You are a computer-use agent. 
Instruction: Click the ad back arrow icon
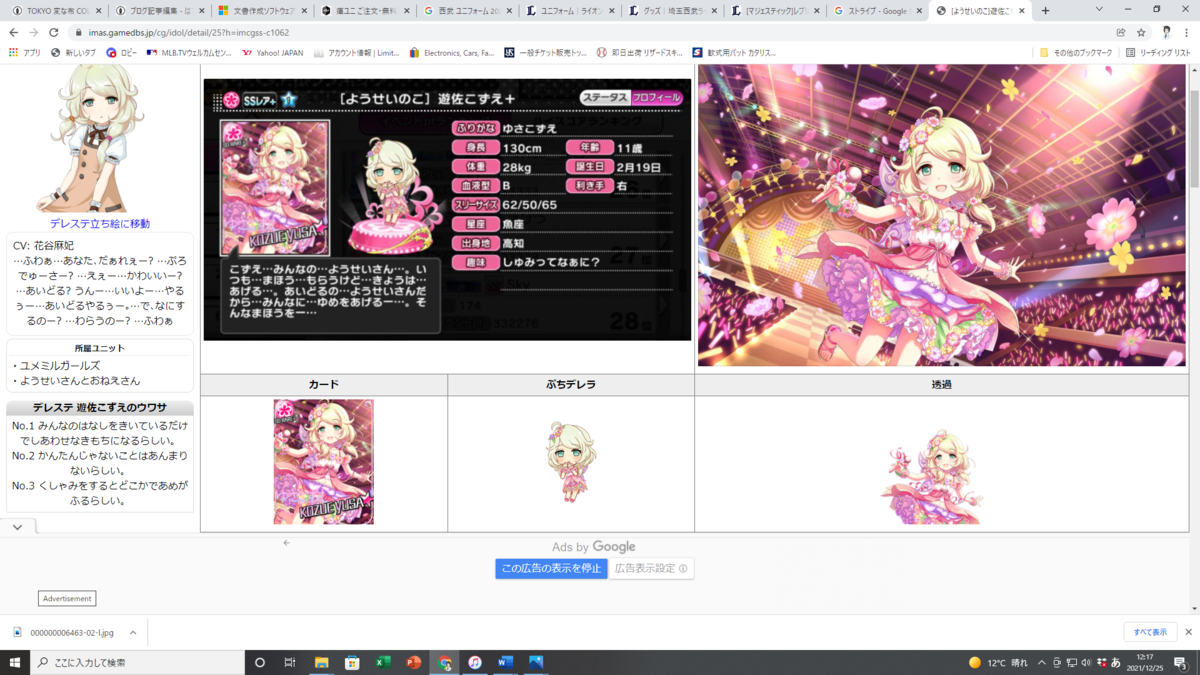pyautogui.click(x=287, y=543)
